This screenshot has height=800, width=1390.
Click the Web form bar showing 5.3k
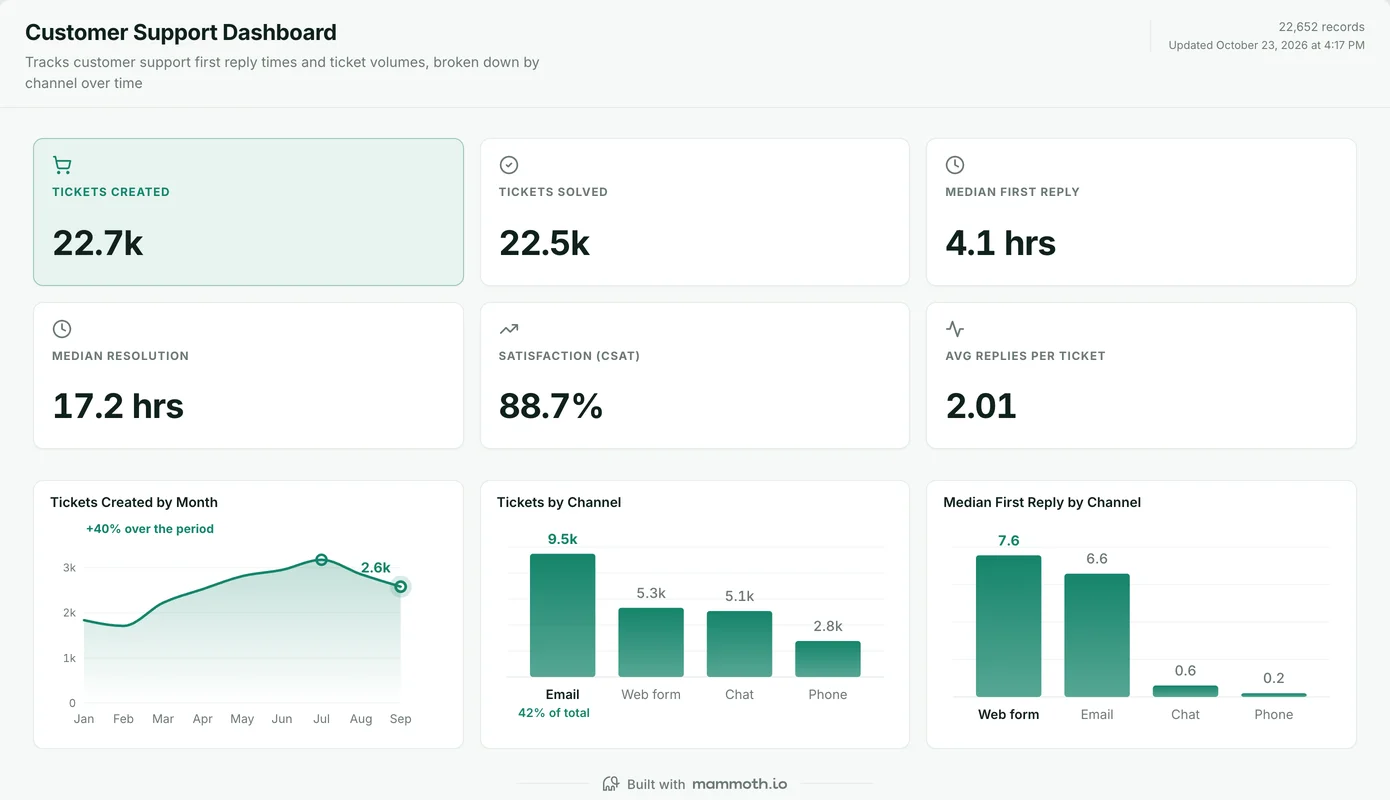(651, 642)
